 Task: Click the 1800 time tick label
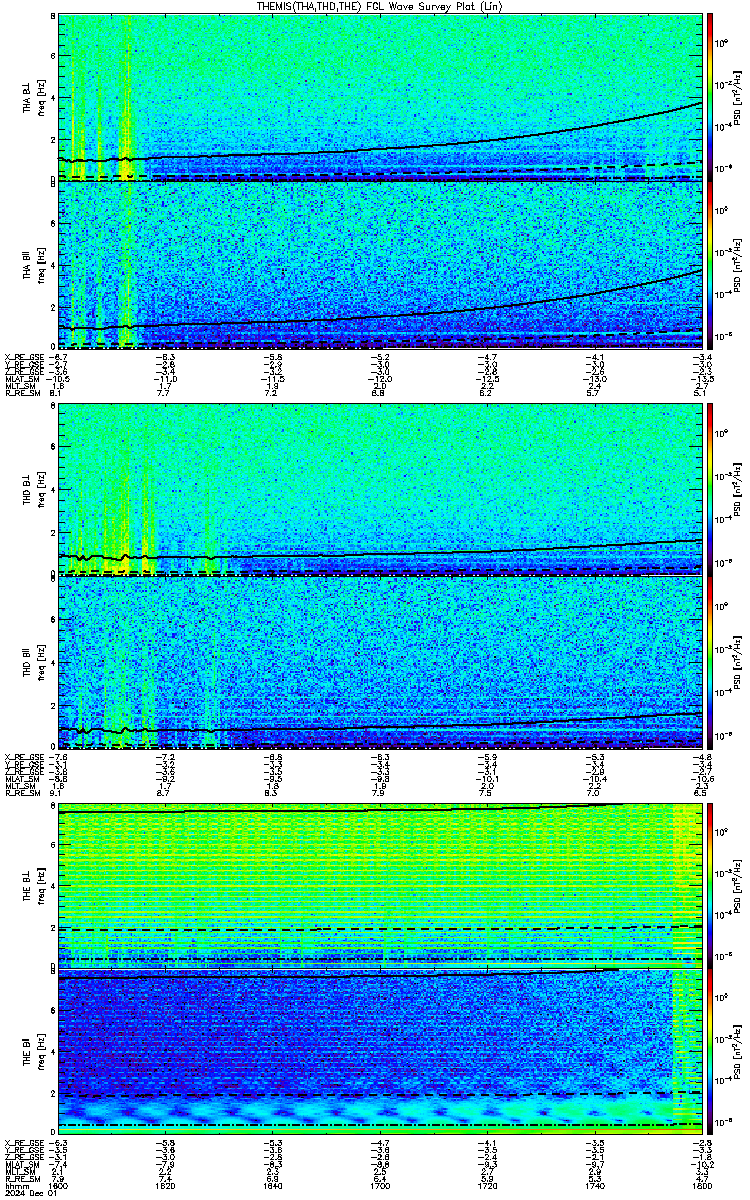[702, 1184]
